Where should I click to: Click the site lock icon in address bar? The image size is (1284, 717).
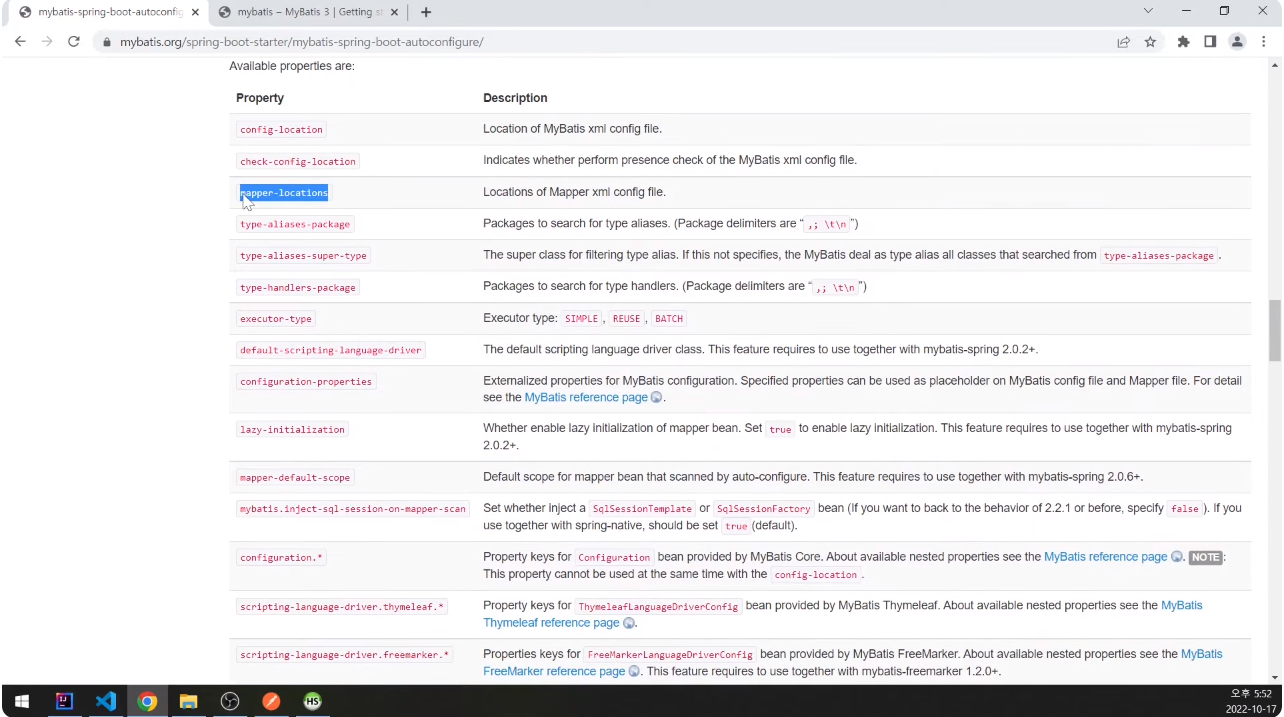point(107,42)
